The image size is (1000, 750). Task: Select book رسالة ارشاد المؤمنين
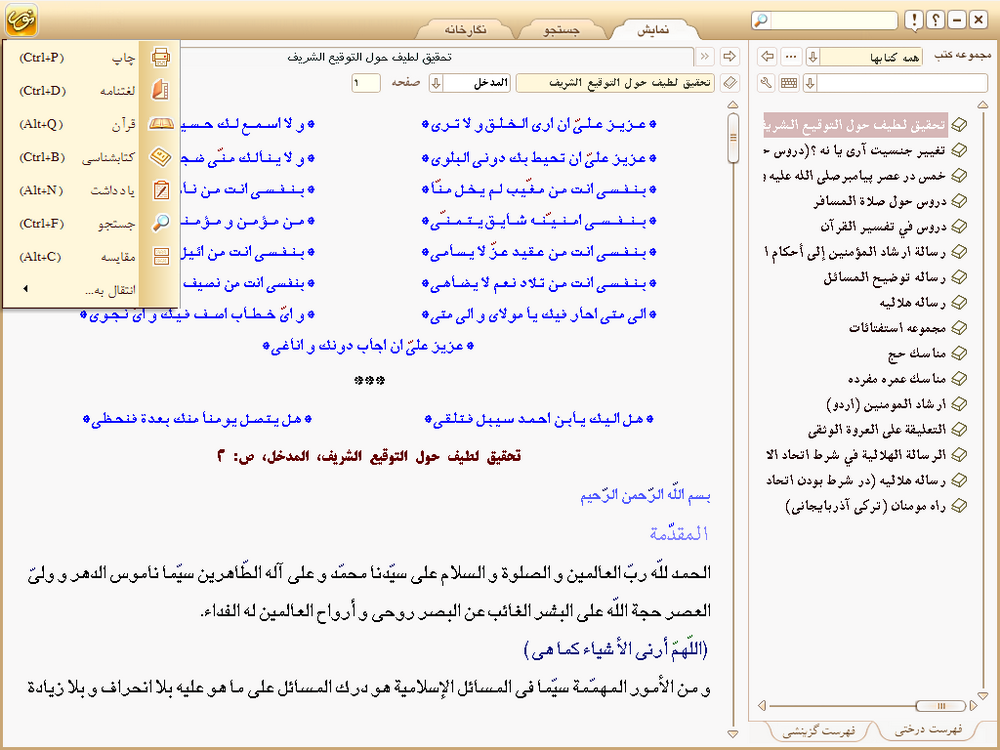click(x=855, y=253)
